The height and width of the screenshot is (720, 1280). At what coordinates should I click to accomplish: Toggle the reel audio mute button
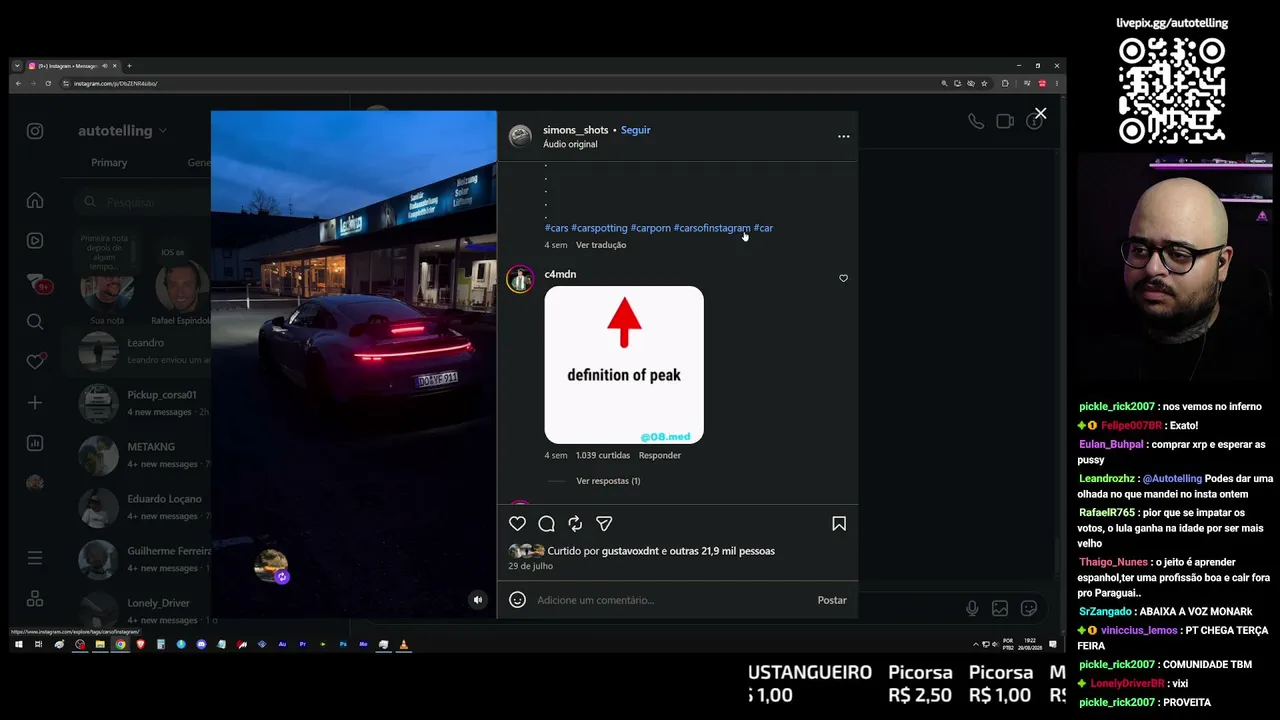478,600
